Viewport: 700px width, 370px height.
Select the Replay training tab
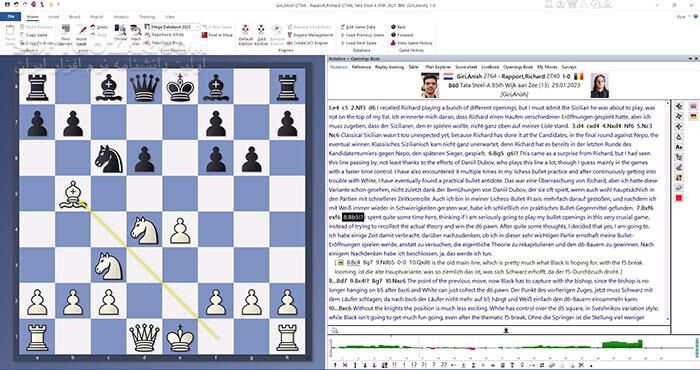[x=389, y=67]
